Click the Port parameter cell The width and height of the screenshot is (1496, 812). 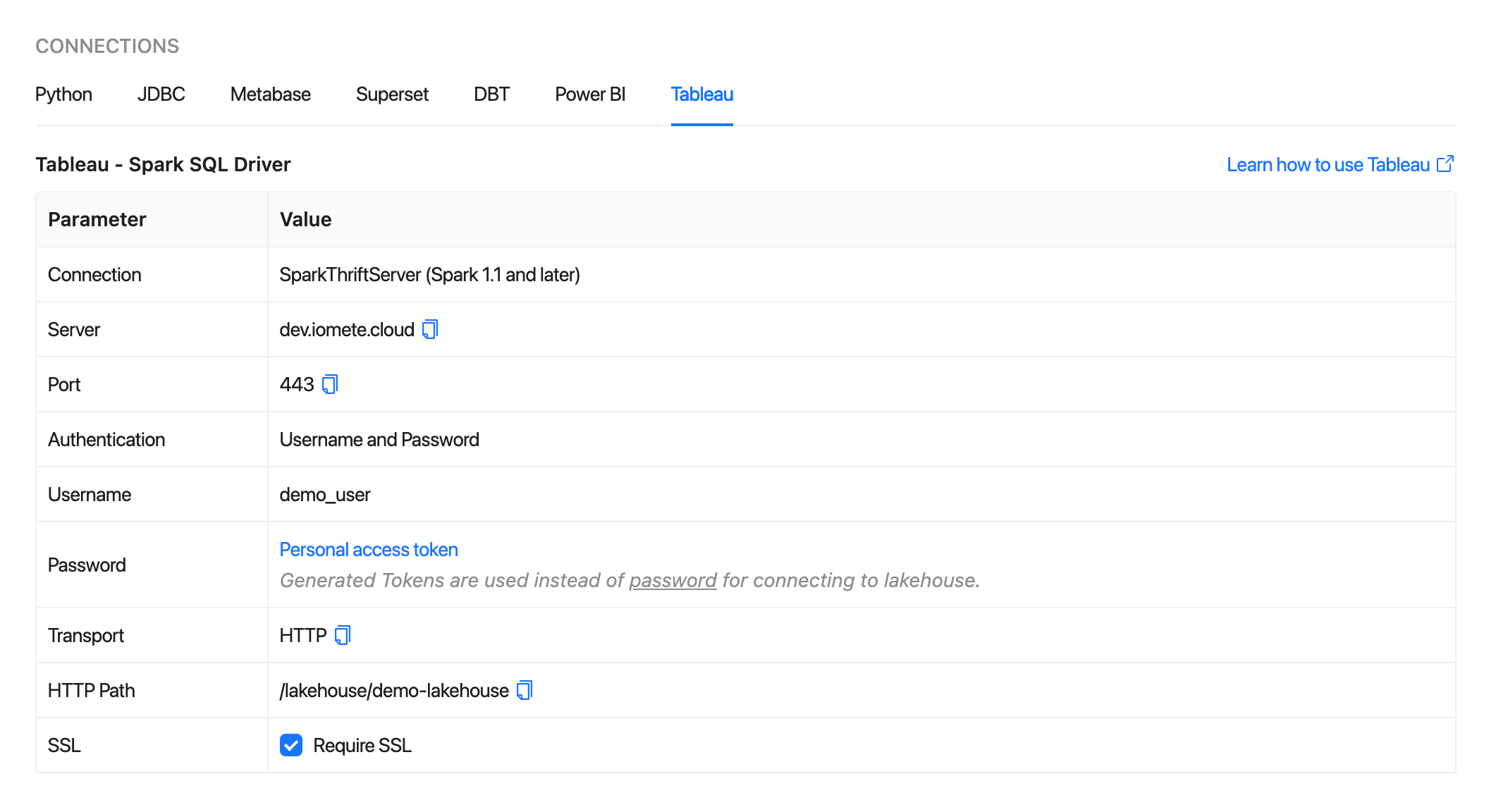[x=152, y=384]
